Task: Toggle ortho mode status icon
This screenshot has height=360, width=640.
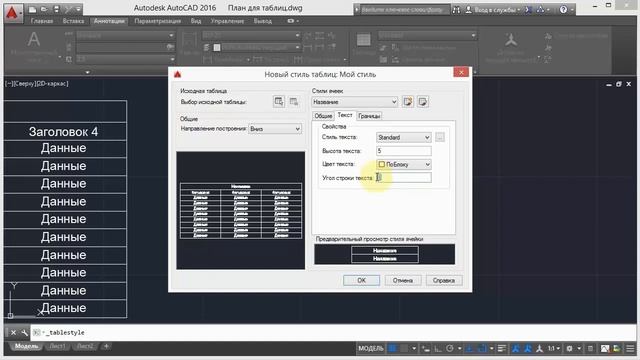Action: [438, 348]
